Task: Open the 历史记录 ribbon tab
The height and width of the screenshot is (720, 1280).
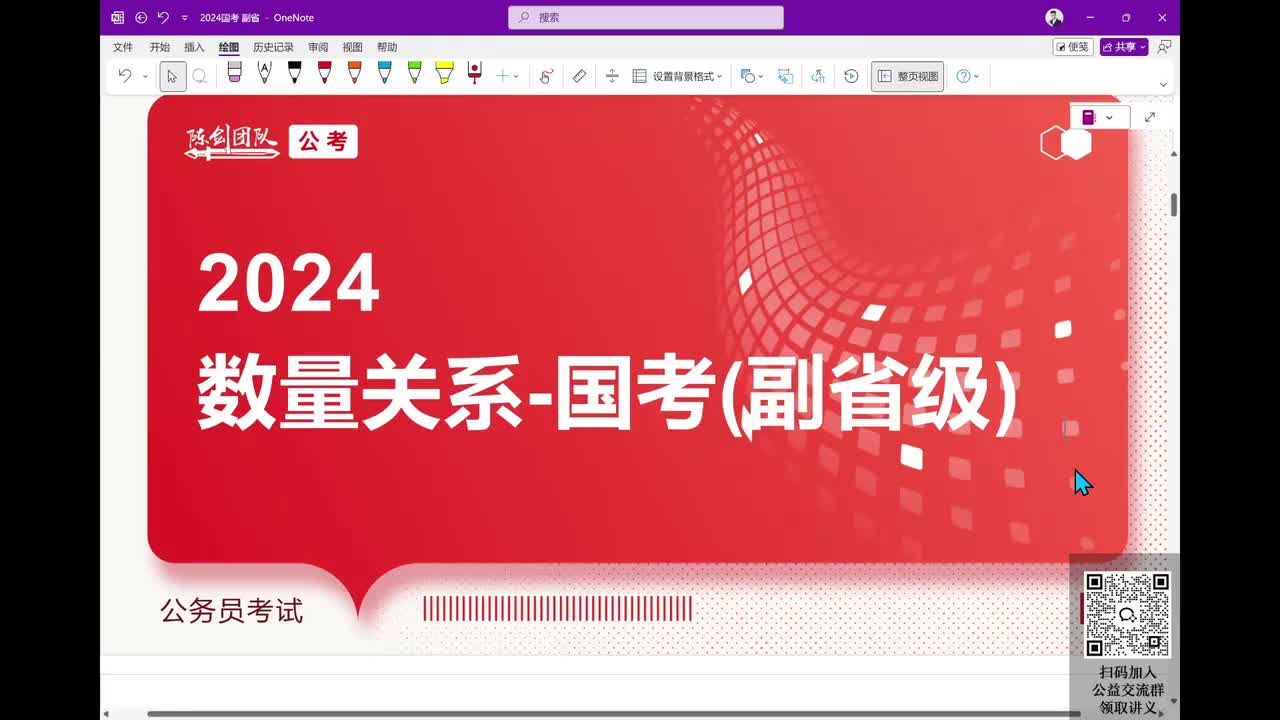Action: pyautogui.click(x=273, y=47)
